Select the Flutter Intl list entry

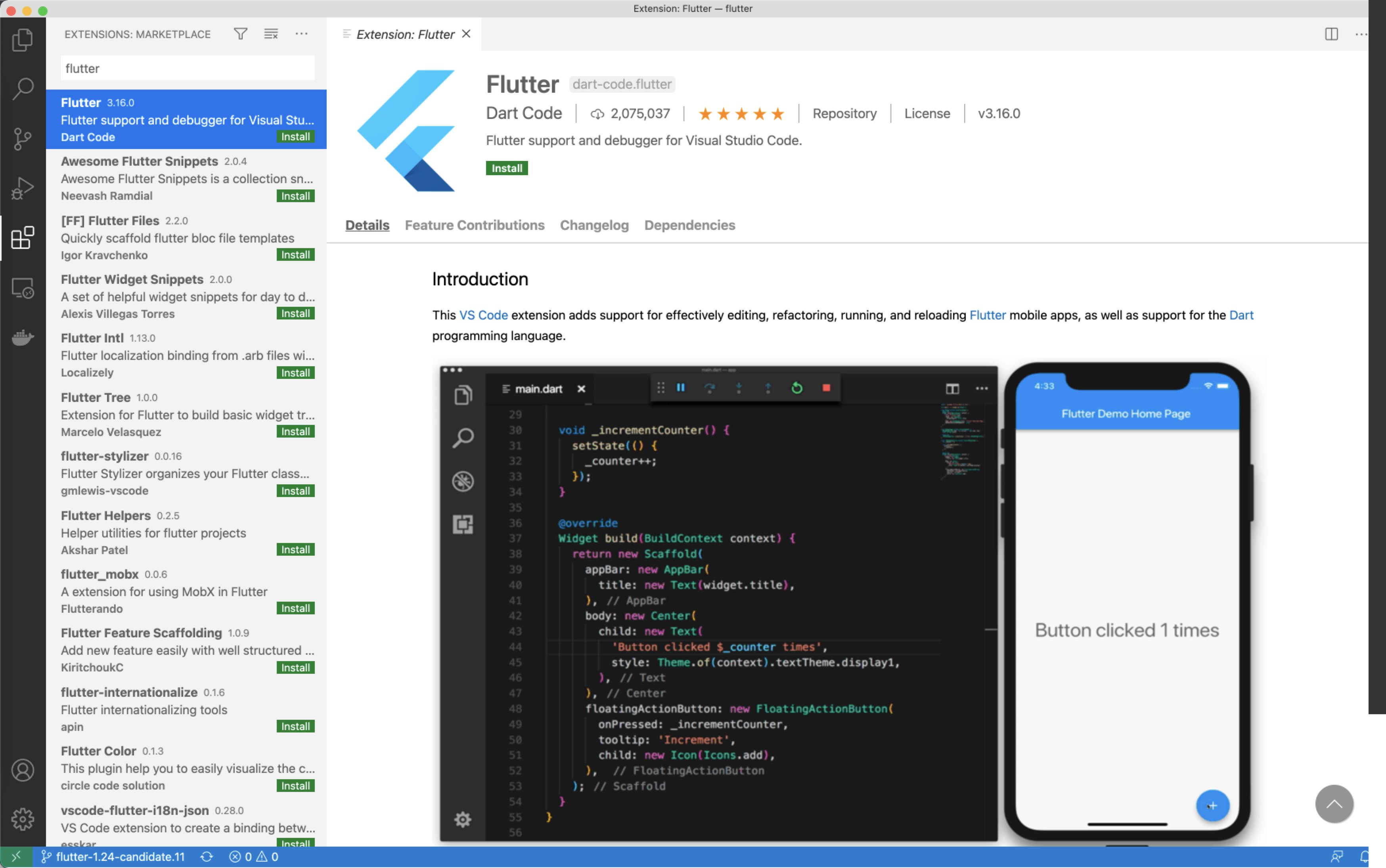pyautogui.click(x=187, y=356)
